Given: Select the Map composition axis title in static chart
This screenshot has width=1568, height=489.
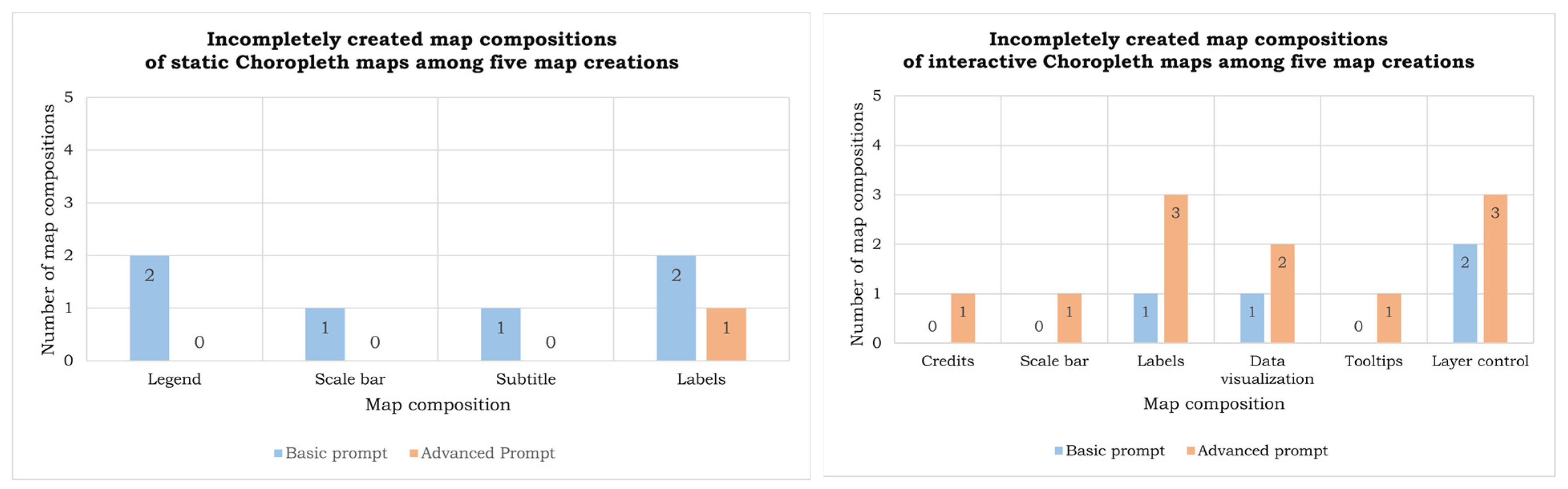Looking at the screenshot, I should tap(438, 404).
